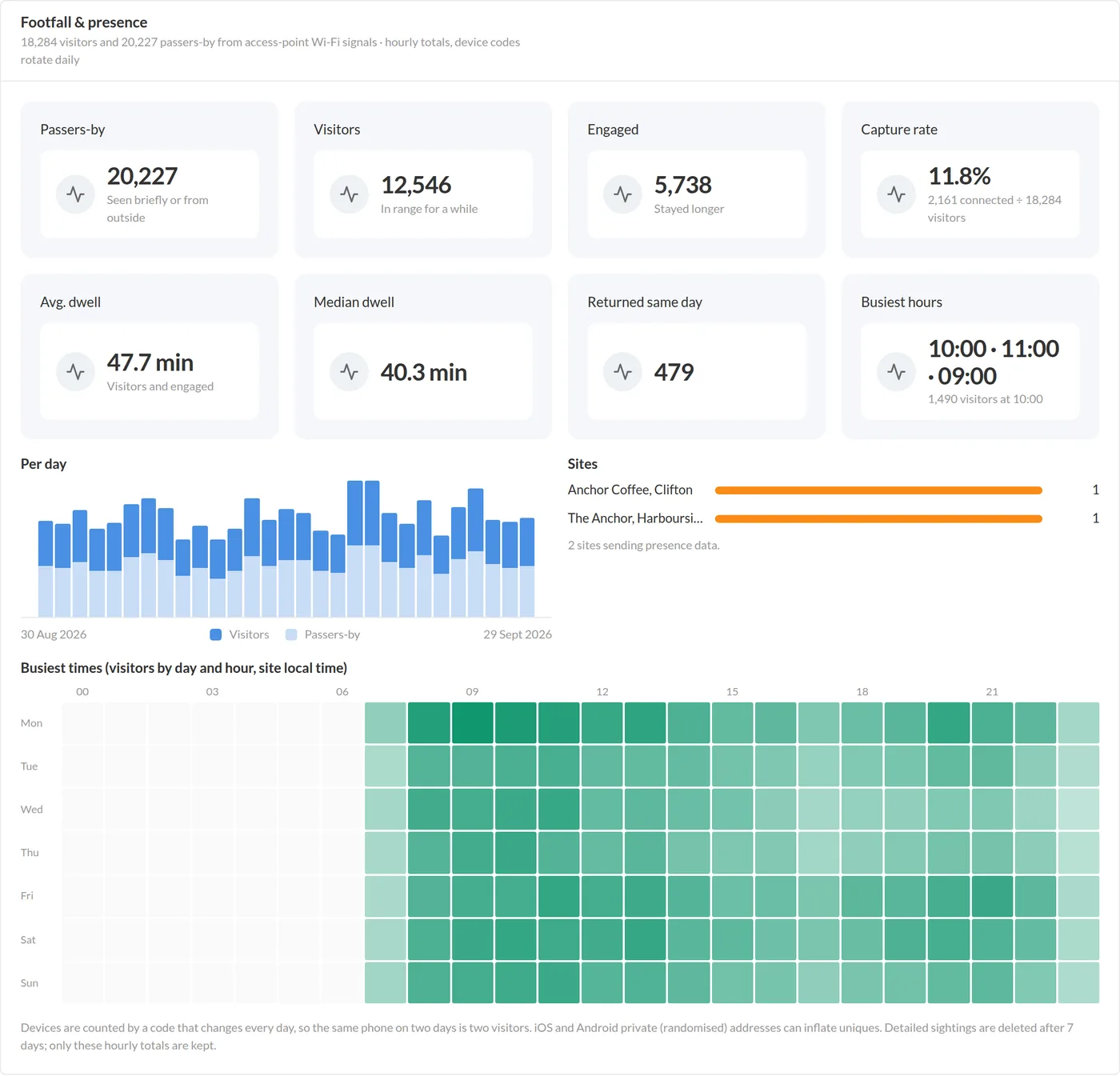Screen dimensions: 1120x1076
Task: Click the Tue row label in heatmap
Action: coord(29,766)
